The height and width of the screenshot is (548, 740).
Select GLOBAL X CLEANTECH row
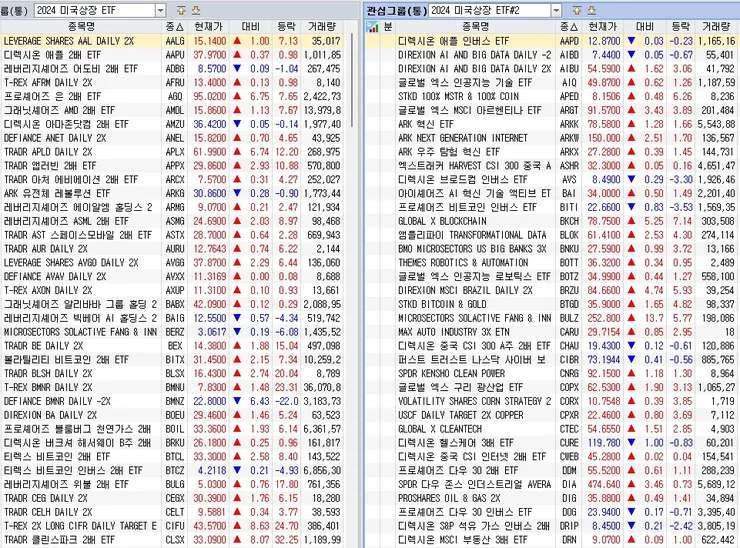(553, 429)
